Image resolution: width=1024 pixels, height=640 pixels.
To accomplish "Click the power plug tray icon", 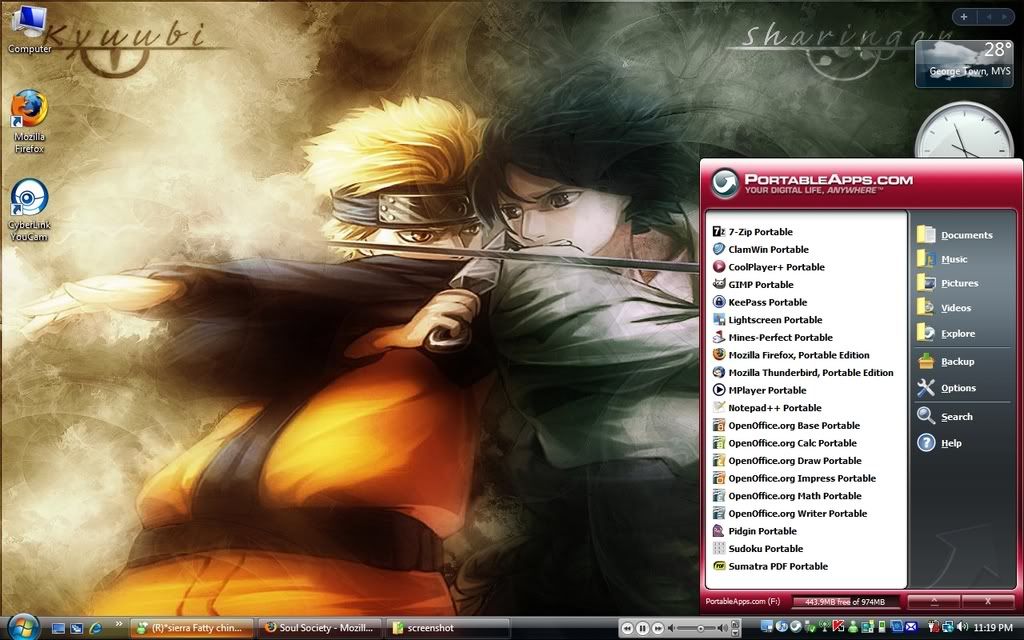I will 934,627.
